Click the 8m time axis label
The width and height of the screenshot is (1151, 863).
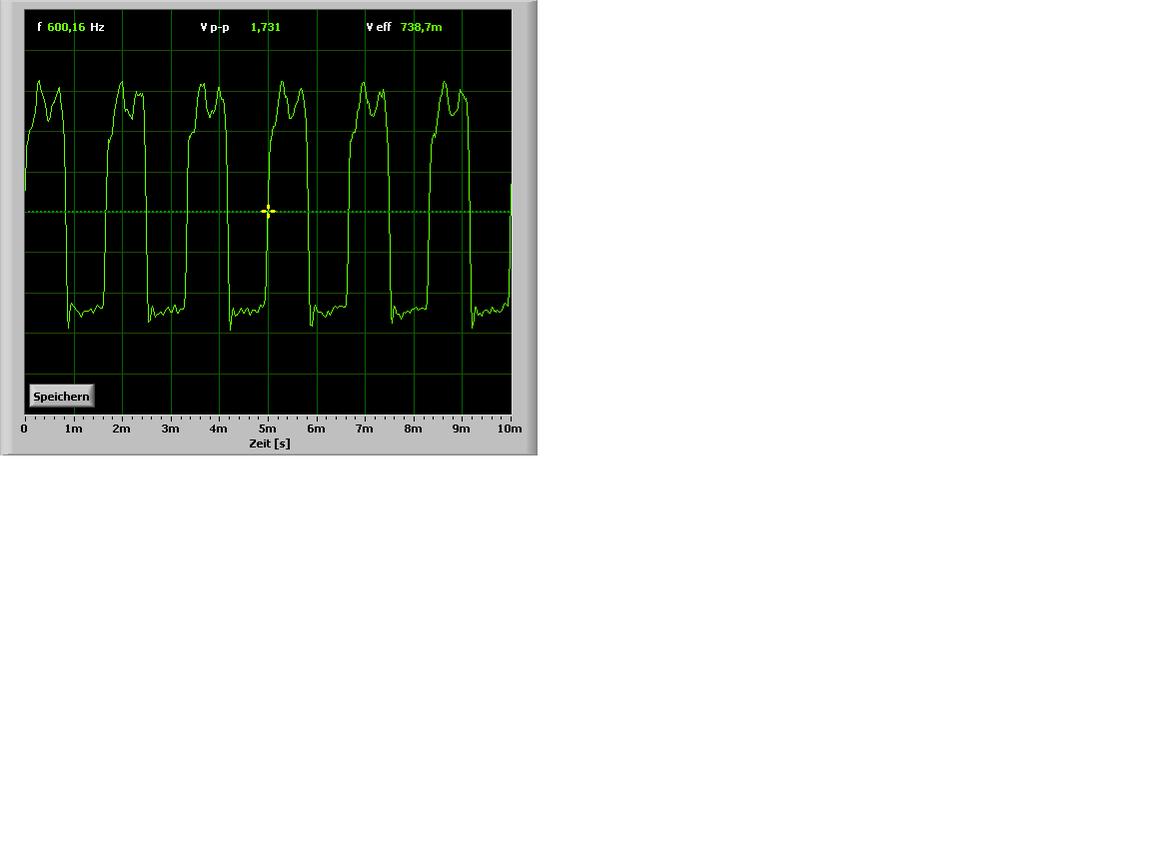pos(413,429)
